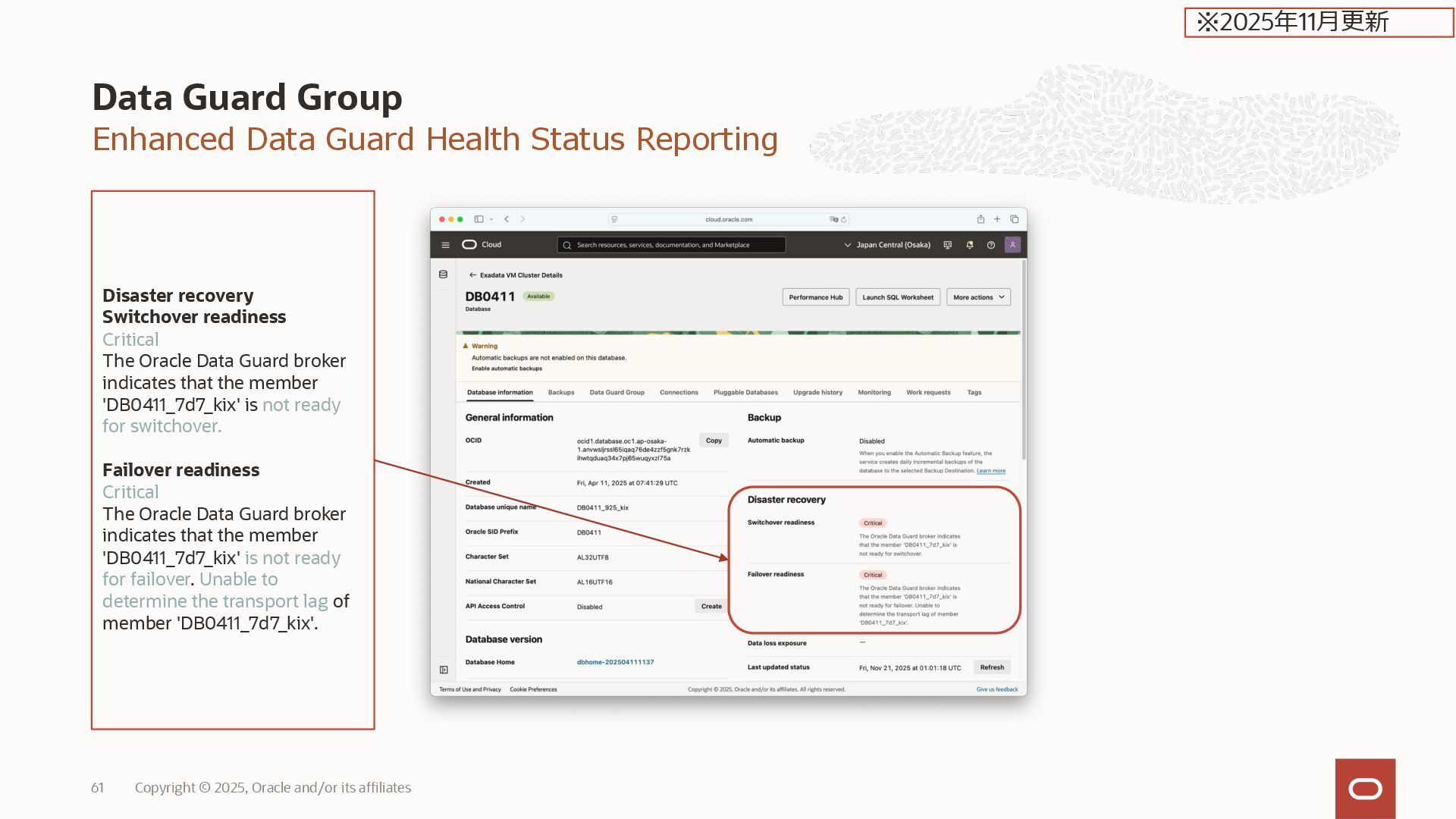
Task: Open the help question mark icon
Action: [990, 245]
